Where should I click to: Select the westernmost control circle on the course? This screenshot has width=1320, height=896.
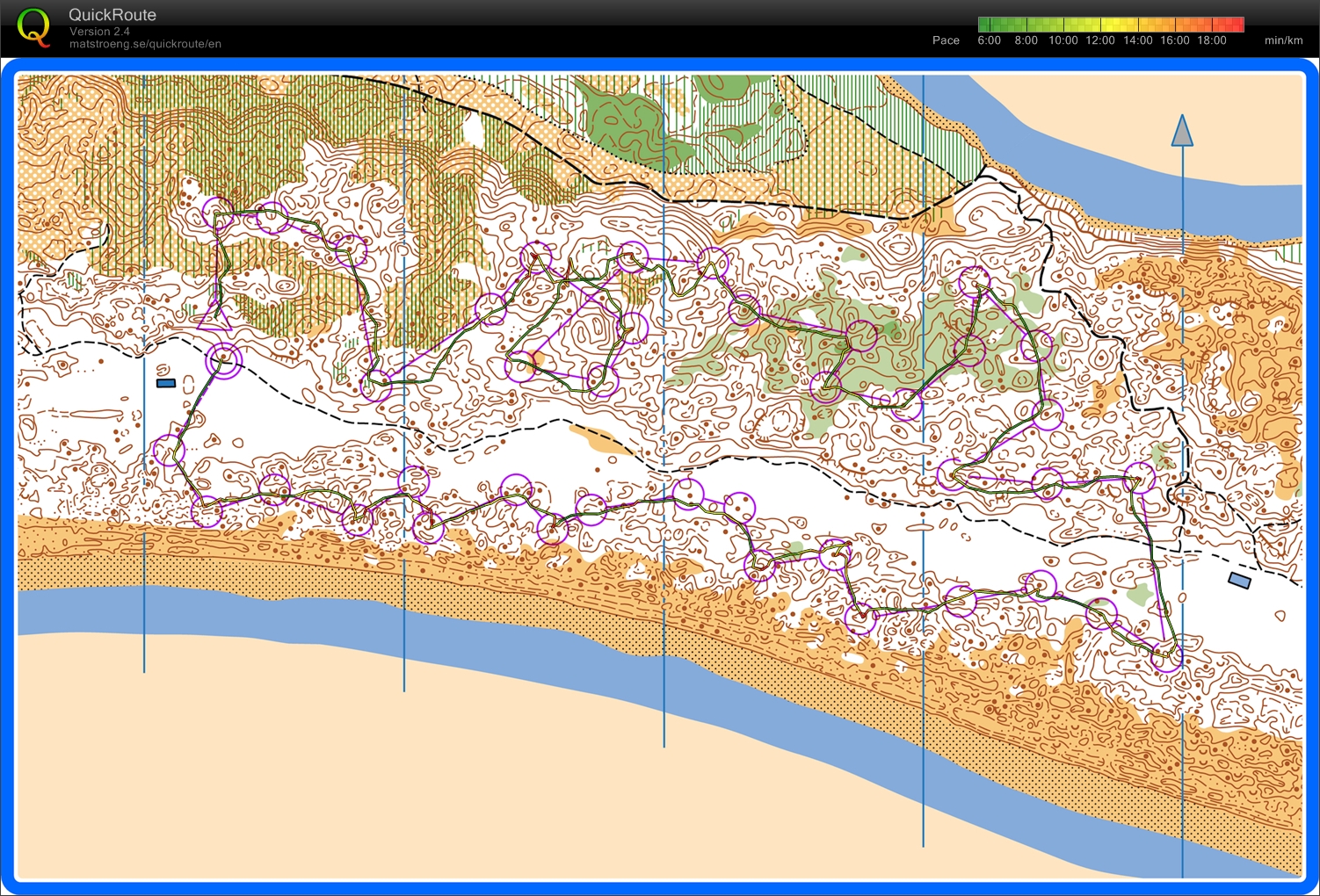[x=167, y=451]
